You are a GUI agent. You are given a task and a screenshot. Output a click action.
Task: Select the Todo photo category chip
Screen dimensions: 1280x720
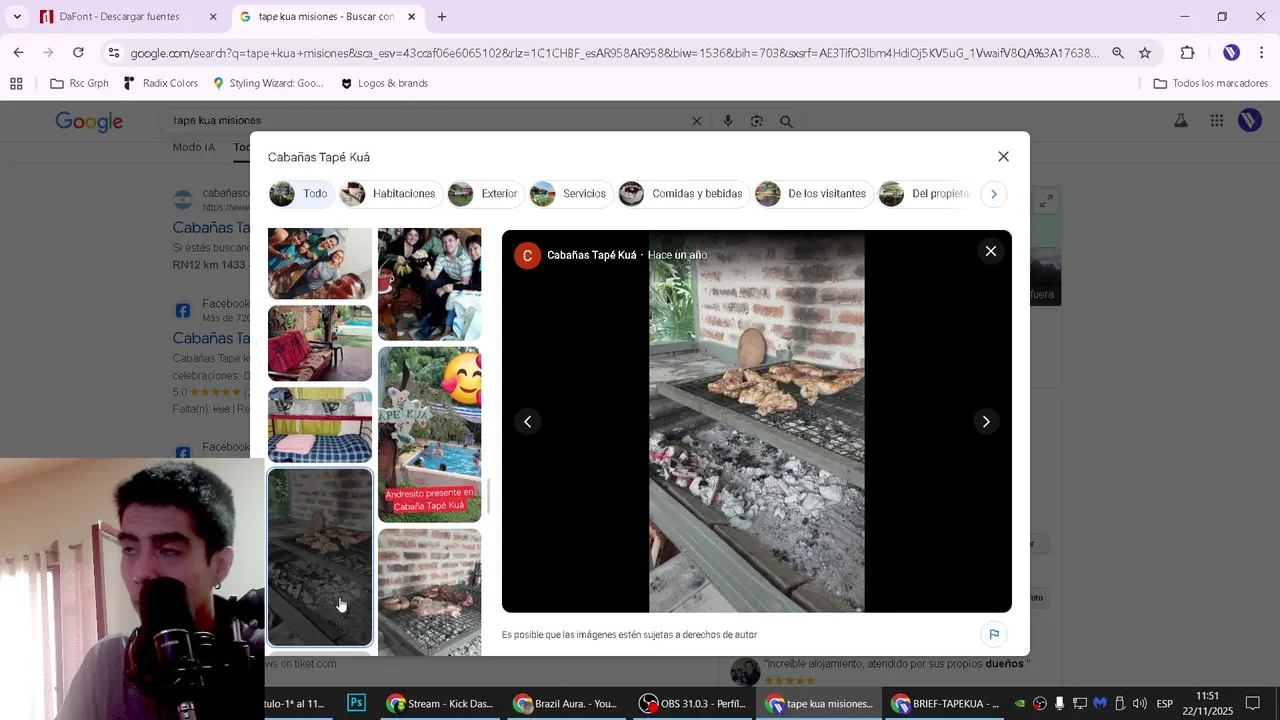[x=301, y=194]
